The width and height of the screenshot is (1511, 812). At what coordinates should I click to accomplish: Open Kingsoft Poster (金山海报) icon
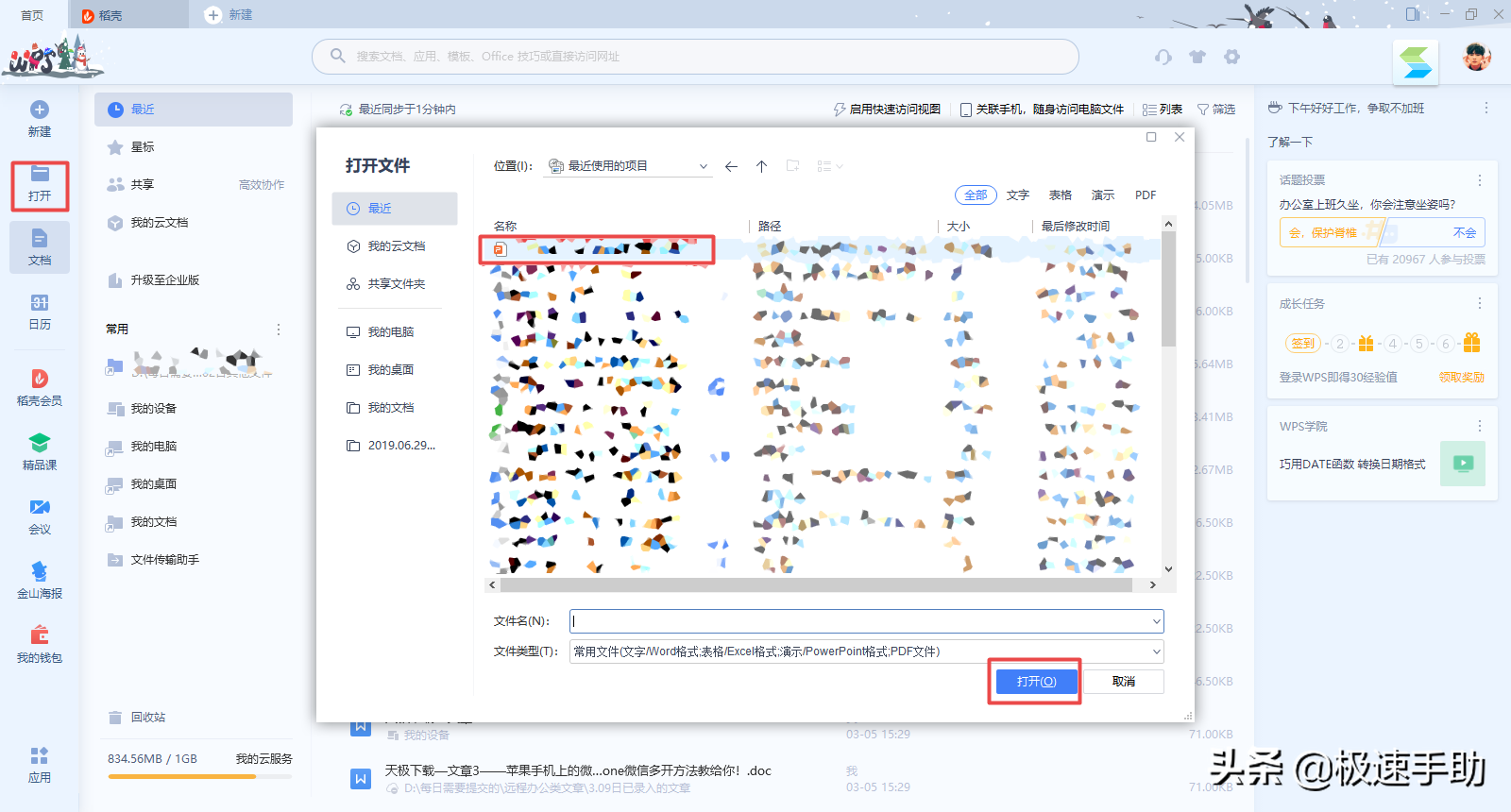coord(40,579)
